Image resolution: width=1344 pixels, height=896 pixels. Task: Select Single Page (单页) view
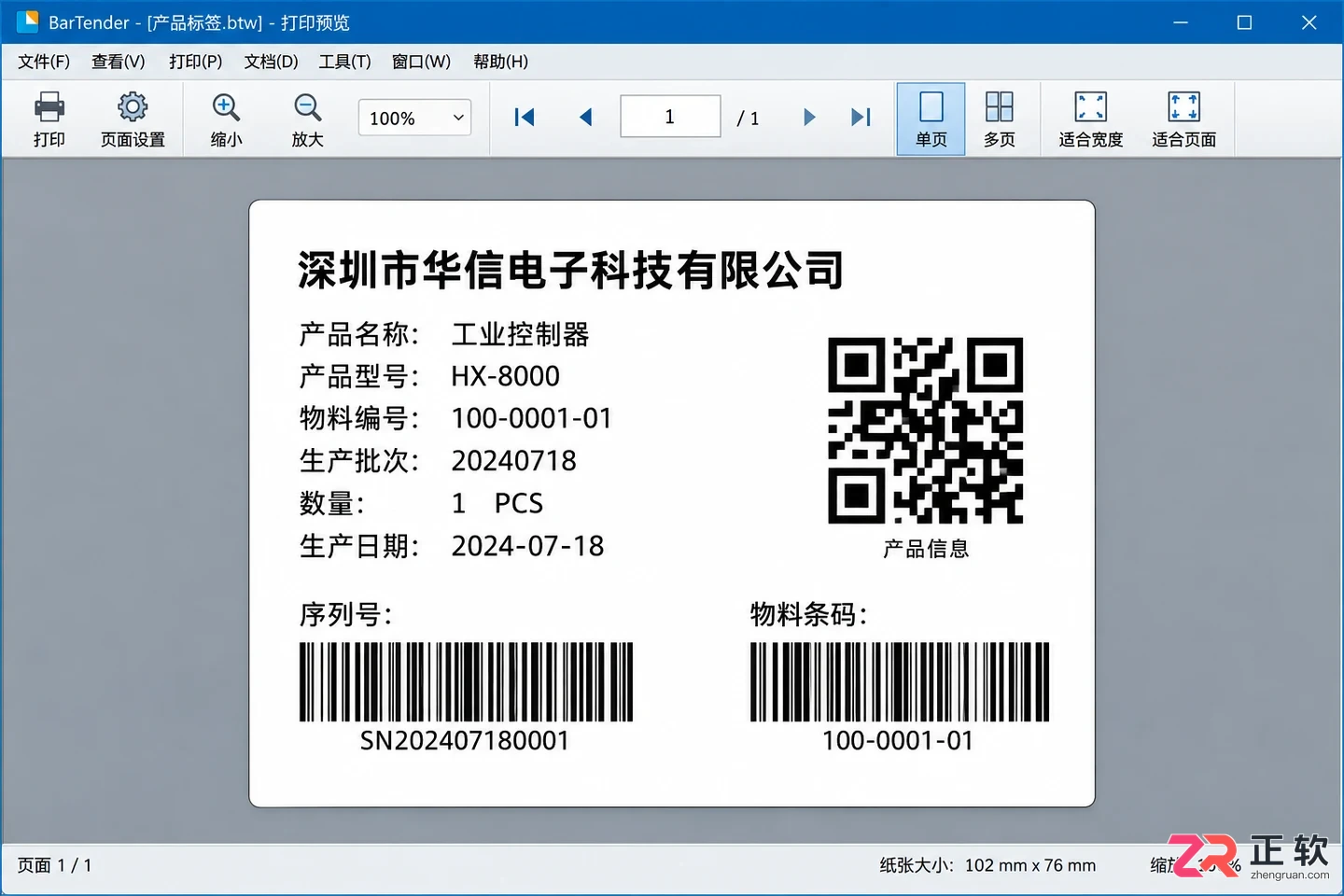coord(931,119)
